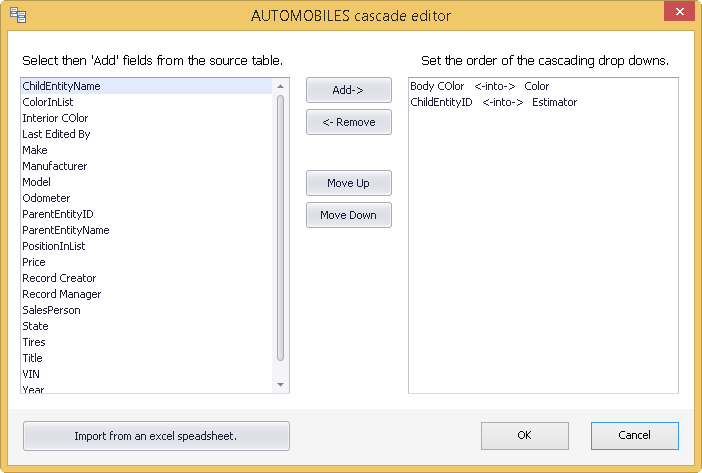Screen dimensions: 702x473
Task: Choose Interior COlor from the source fields
Action: 146,118
